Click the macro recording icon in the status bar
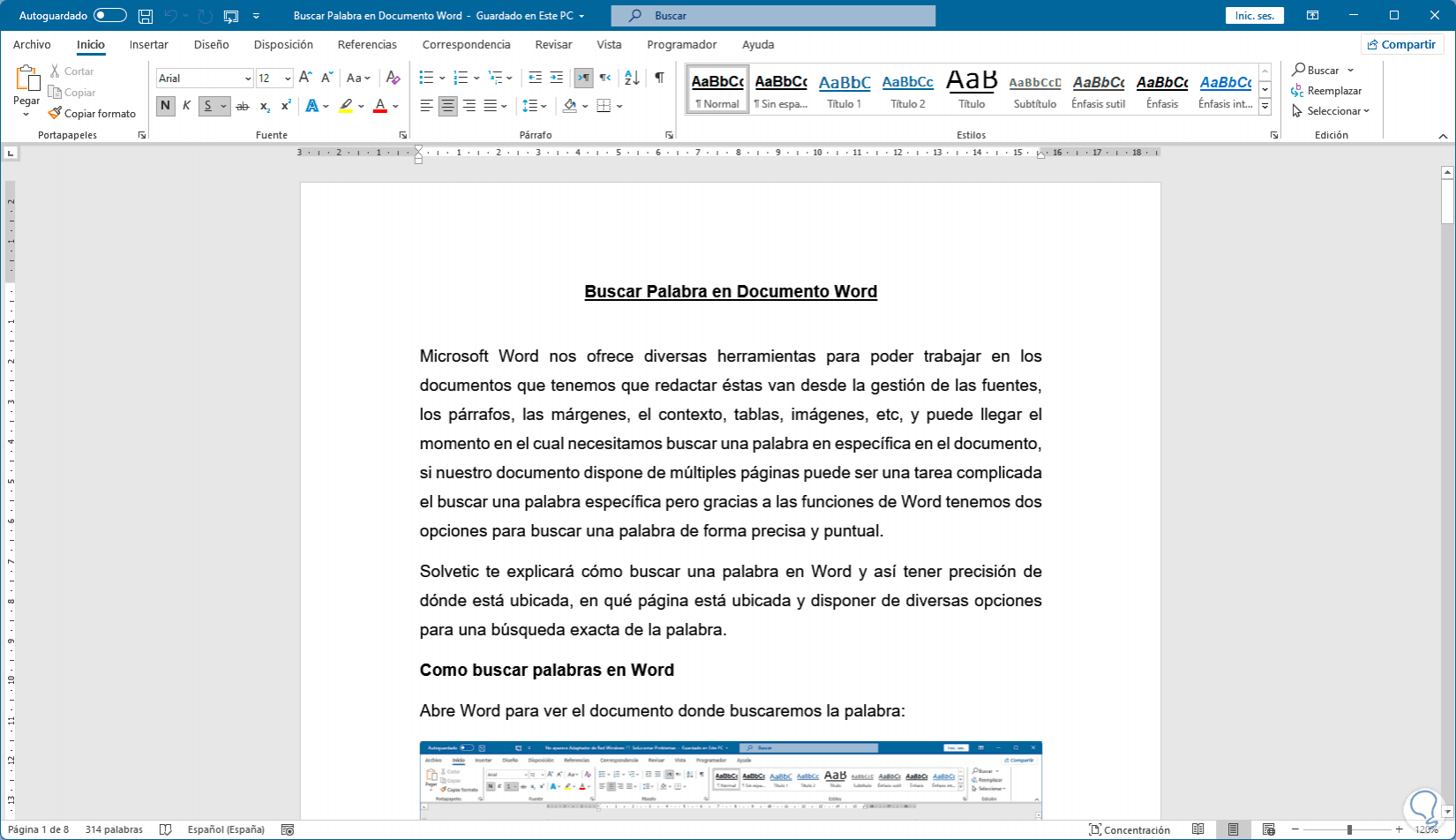The image size is (1456, 840). click(x=287, y=829)
